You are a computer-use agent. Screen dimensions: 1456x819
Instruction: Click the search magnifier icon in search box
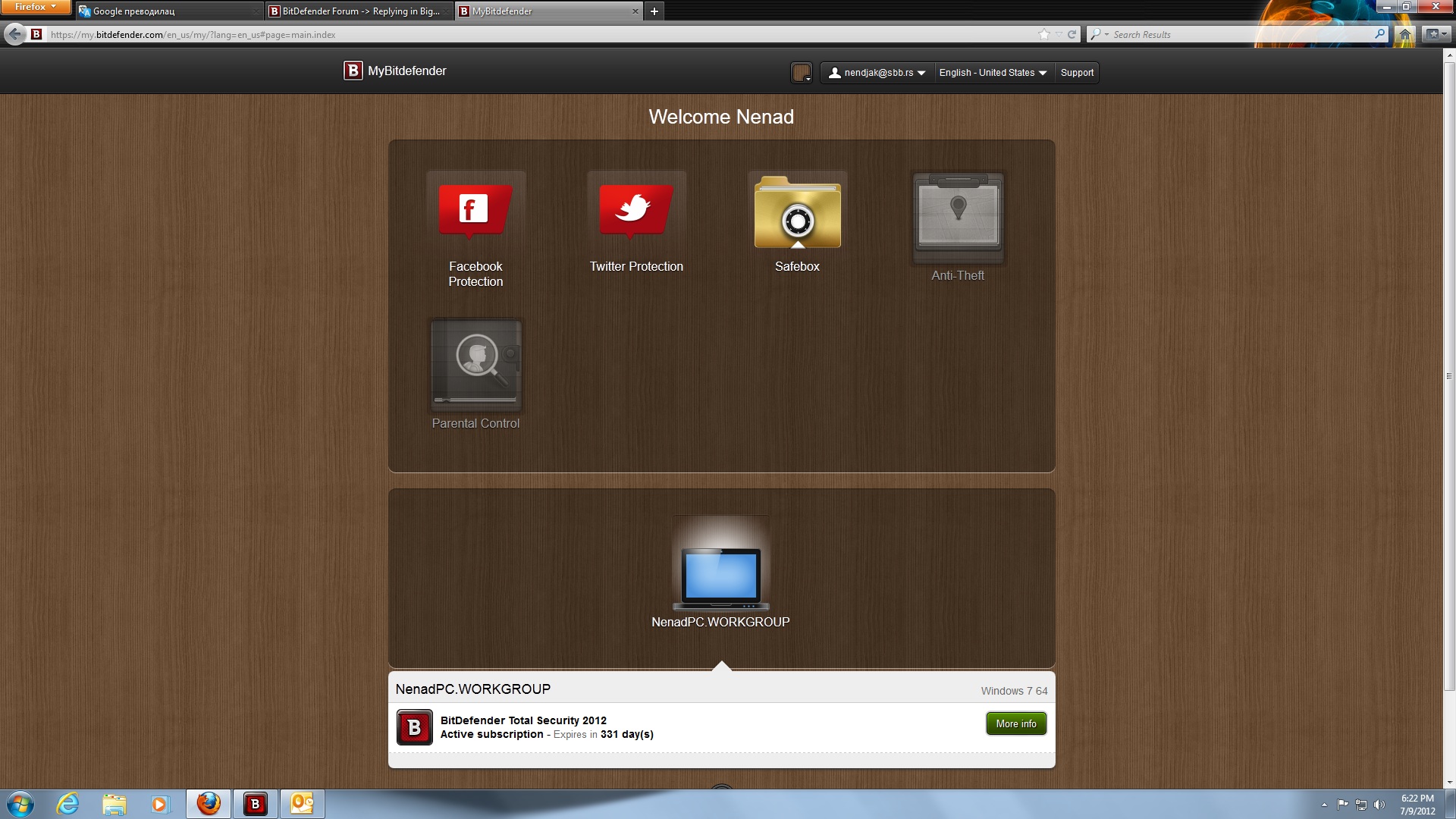[1379, 34]
